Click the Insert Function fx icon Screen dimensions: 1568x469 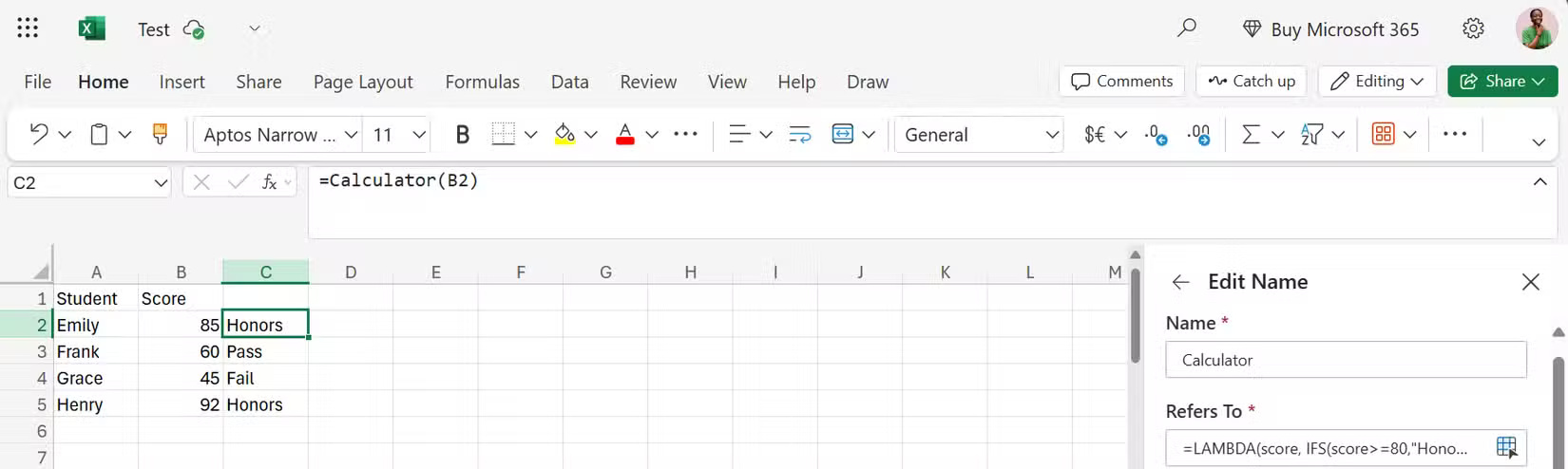click(x=270, y=182)
